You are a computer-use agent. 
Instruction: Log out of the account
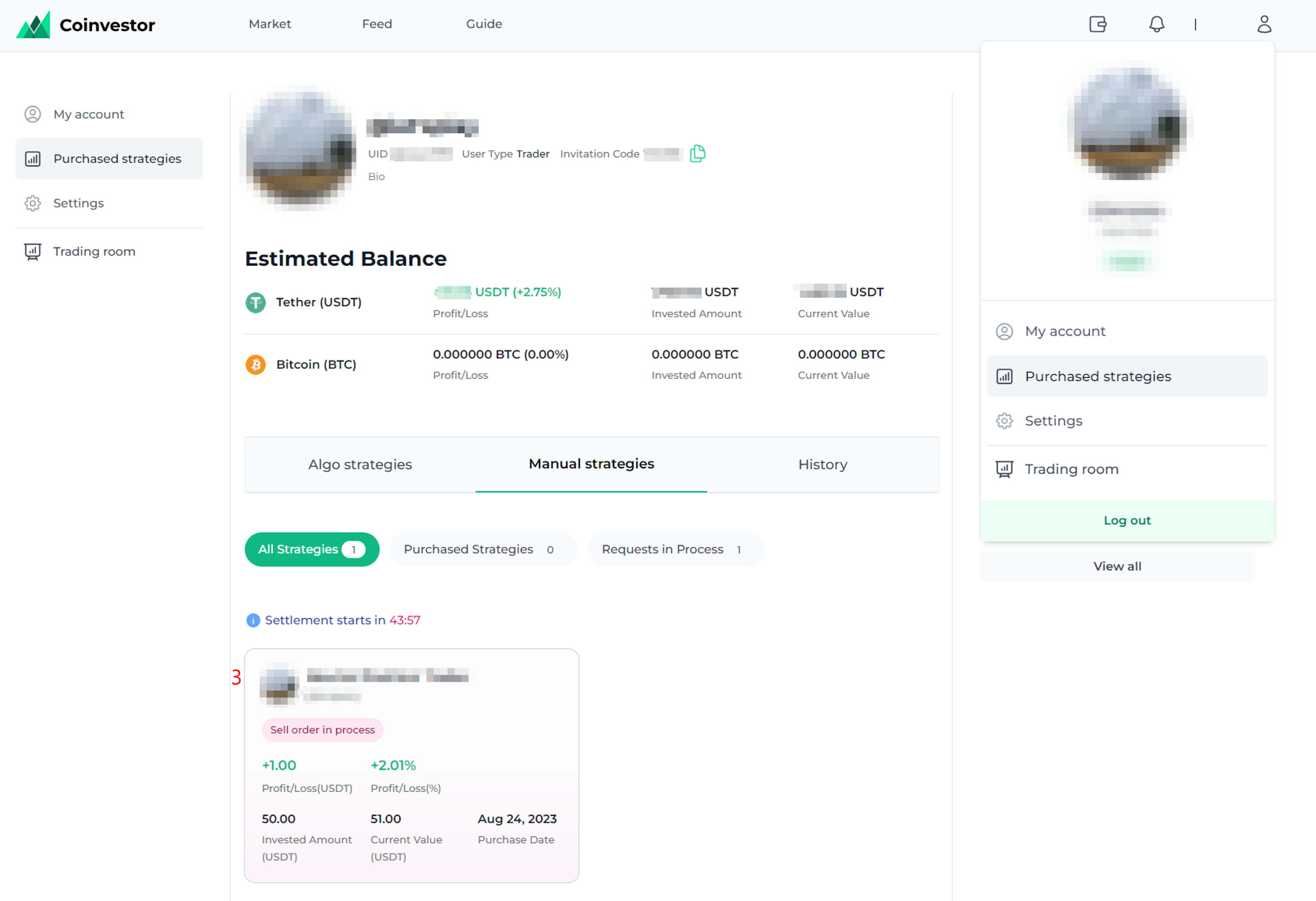1127,520
